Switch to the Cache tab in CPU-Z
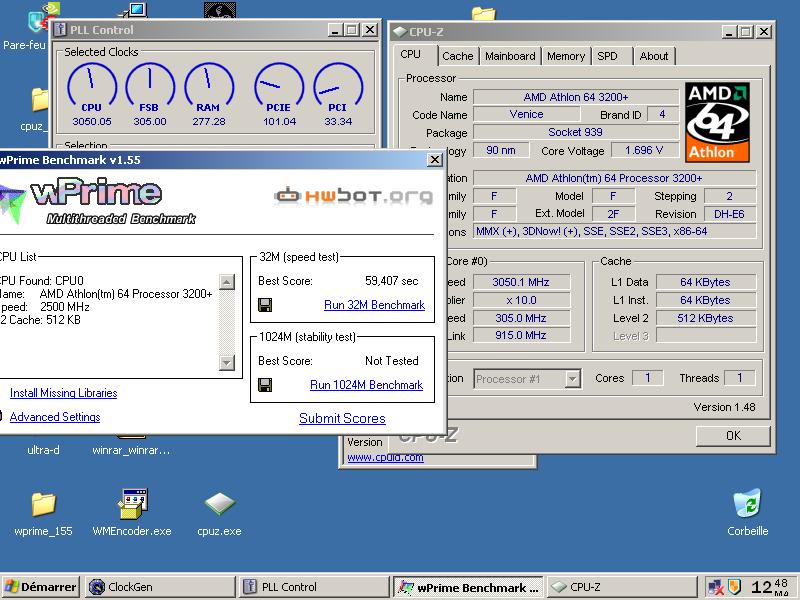The image size is (800, 600). [458, 56]
